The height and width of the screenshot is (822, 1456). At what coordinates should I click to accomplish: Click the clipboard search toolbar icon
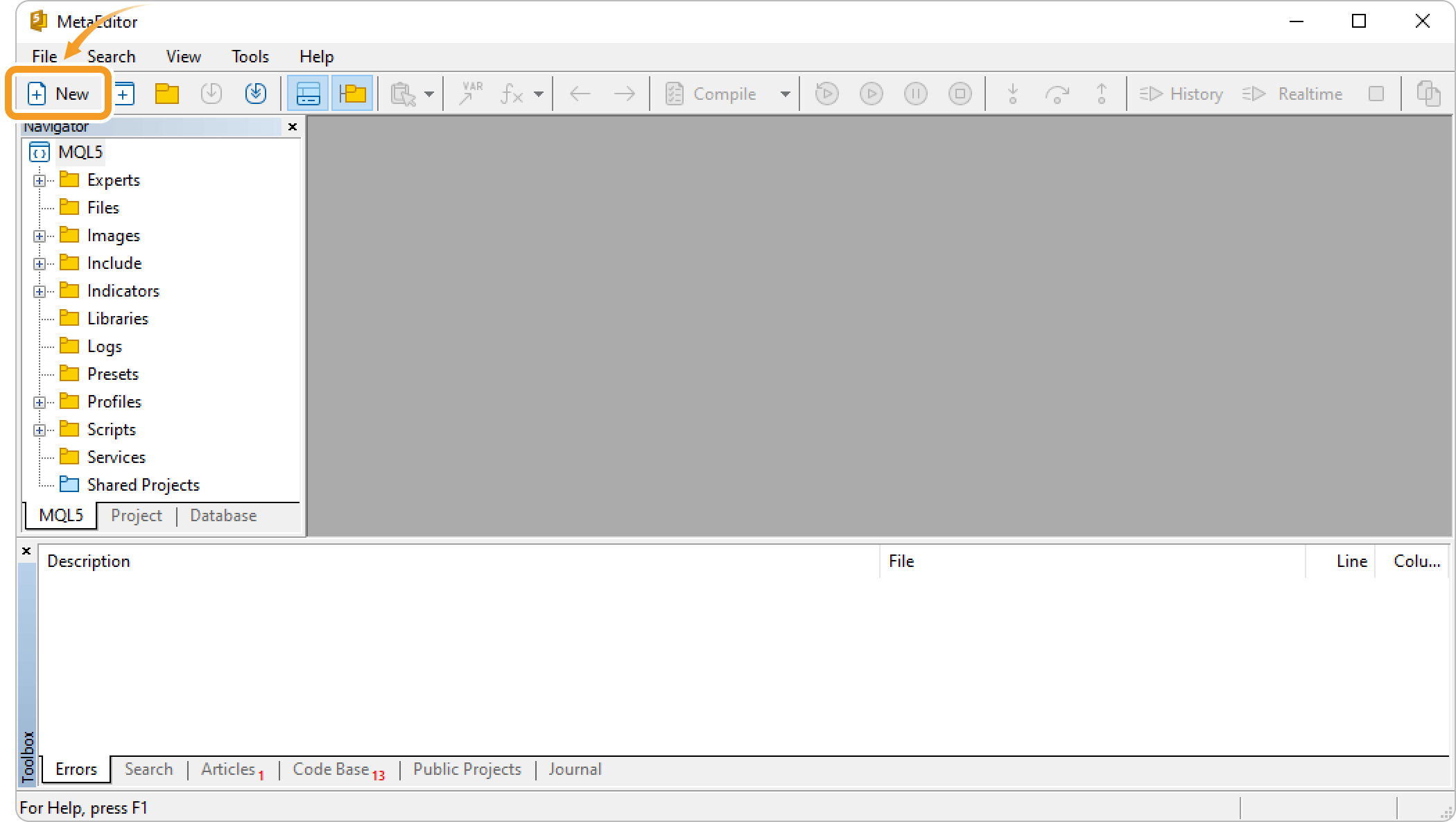coord(404,94)
